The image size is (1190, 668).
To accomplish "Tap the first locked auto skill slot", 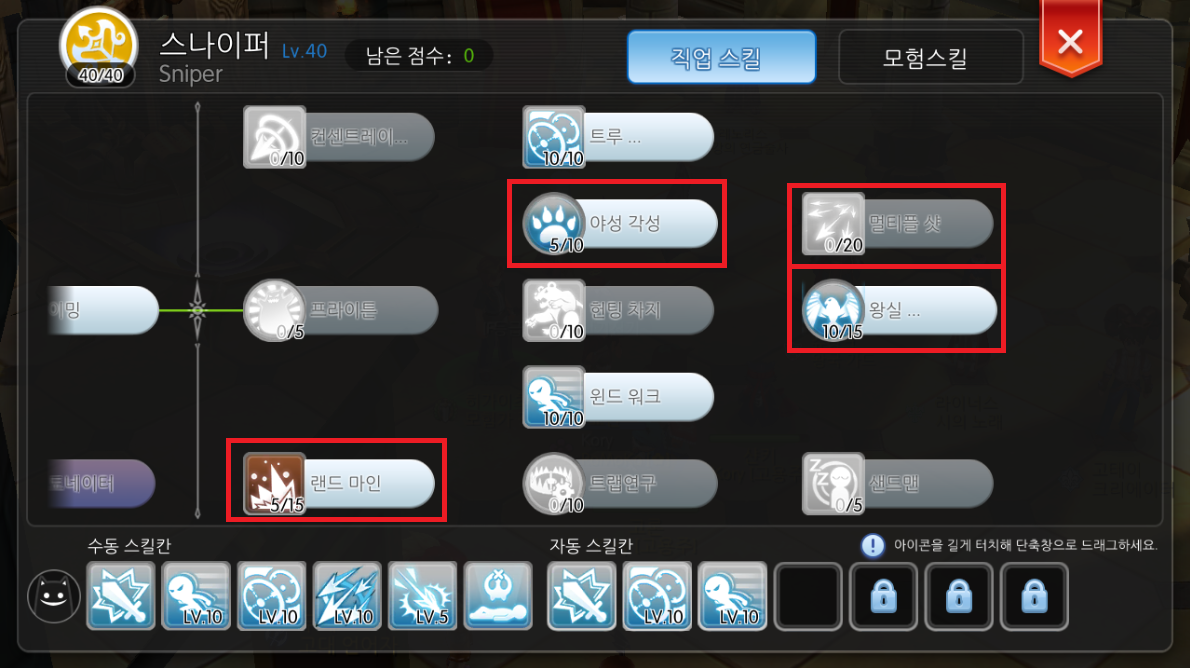I will [883, 597].
